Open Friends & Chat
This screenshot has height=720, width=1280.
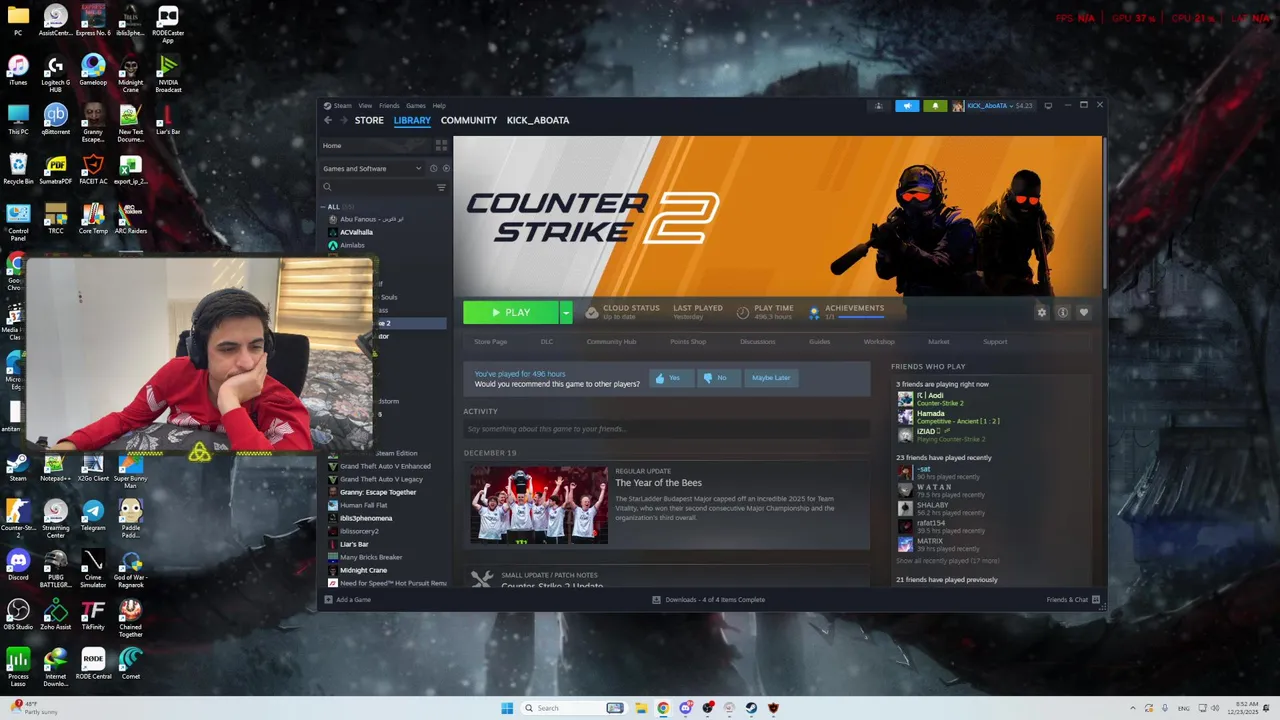[1073, 600]
